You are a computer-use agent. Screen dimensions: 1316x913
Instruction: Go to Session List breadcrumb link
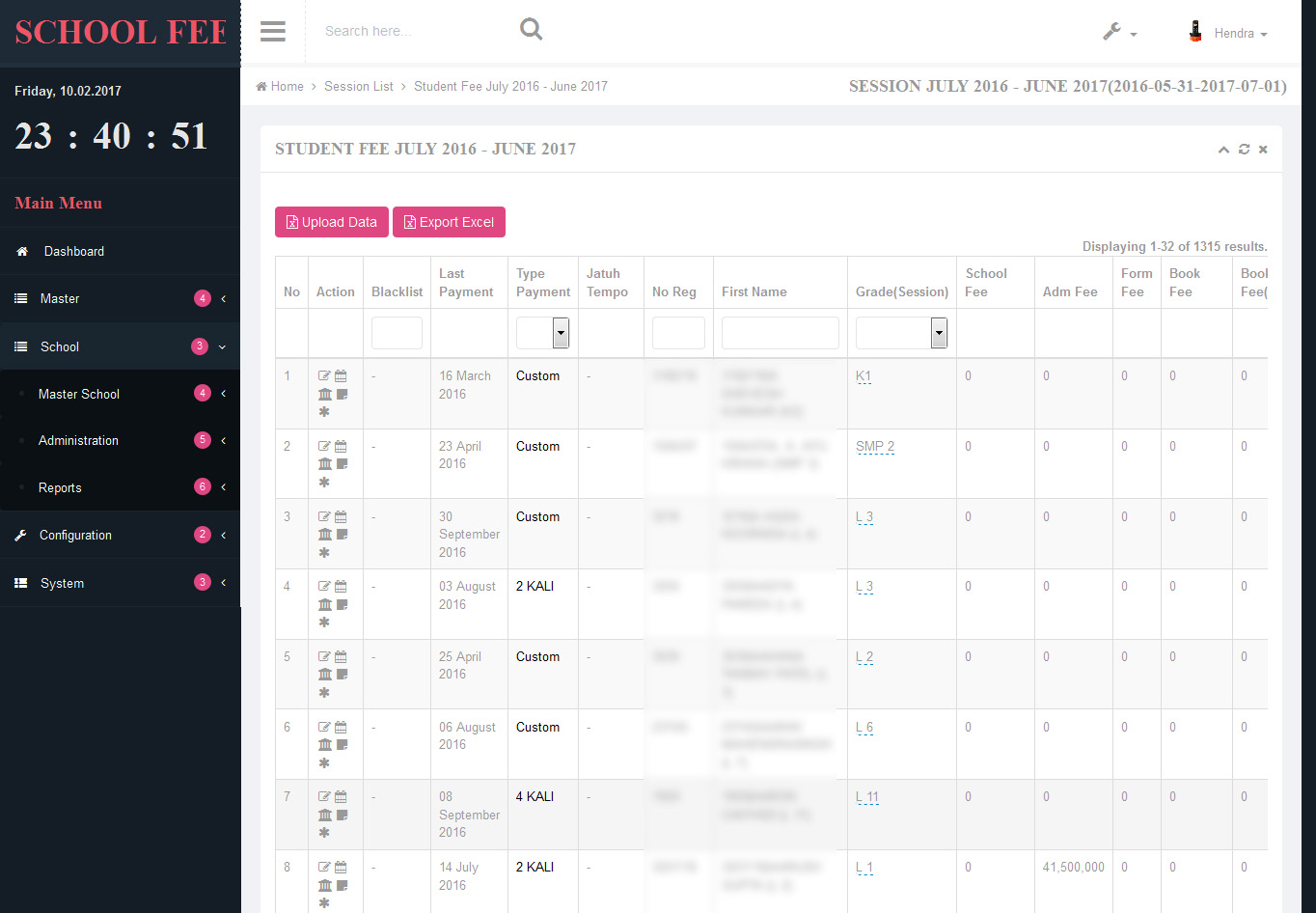[x=359, y=87]
